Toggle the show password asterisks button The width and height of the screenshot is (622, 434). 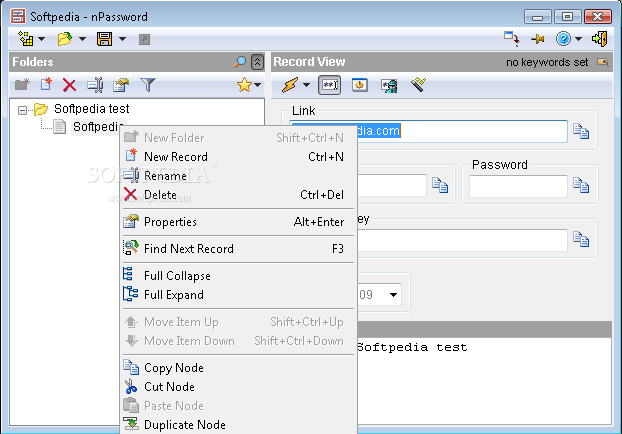click(330, 85)
